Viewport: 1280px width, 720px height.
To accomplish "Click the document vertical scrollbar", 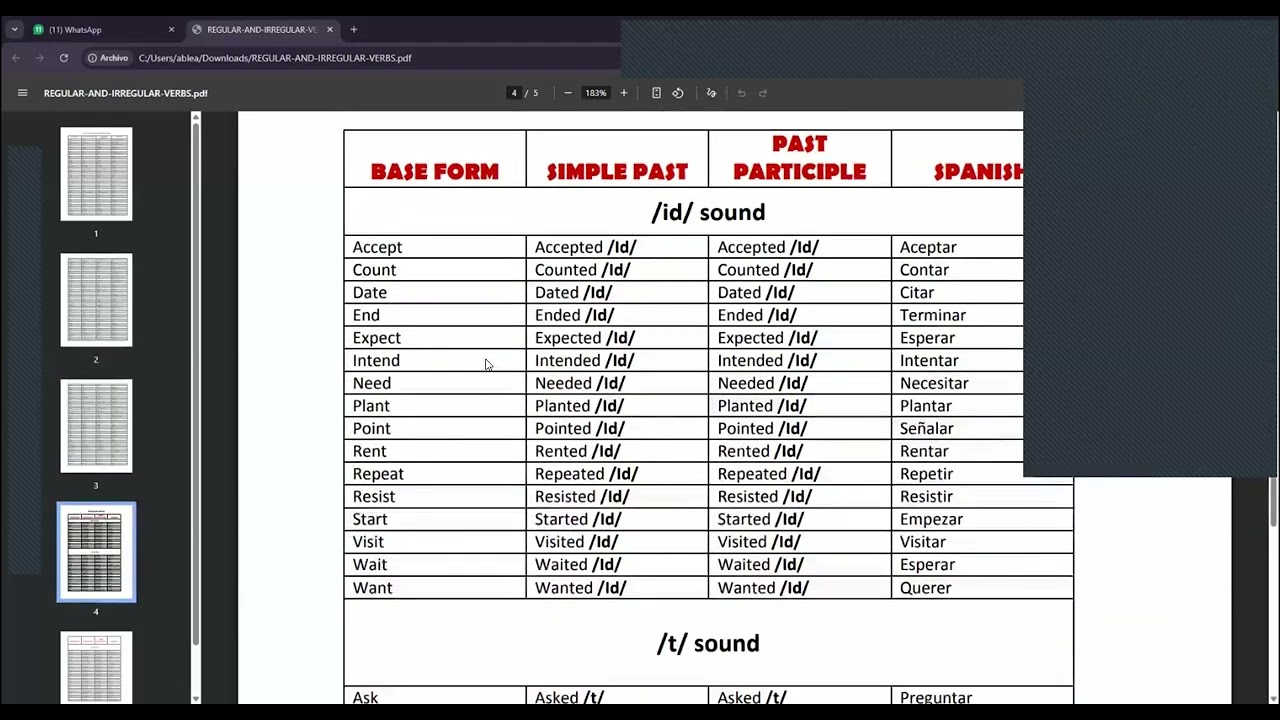I will 1273,500.
